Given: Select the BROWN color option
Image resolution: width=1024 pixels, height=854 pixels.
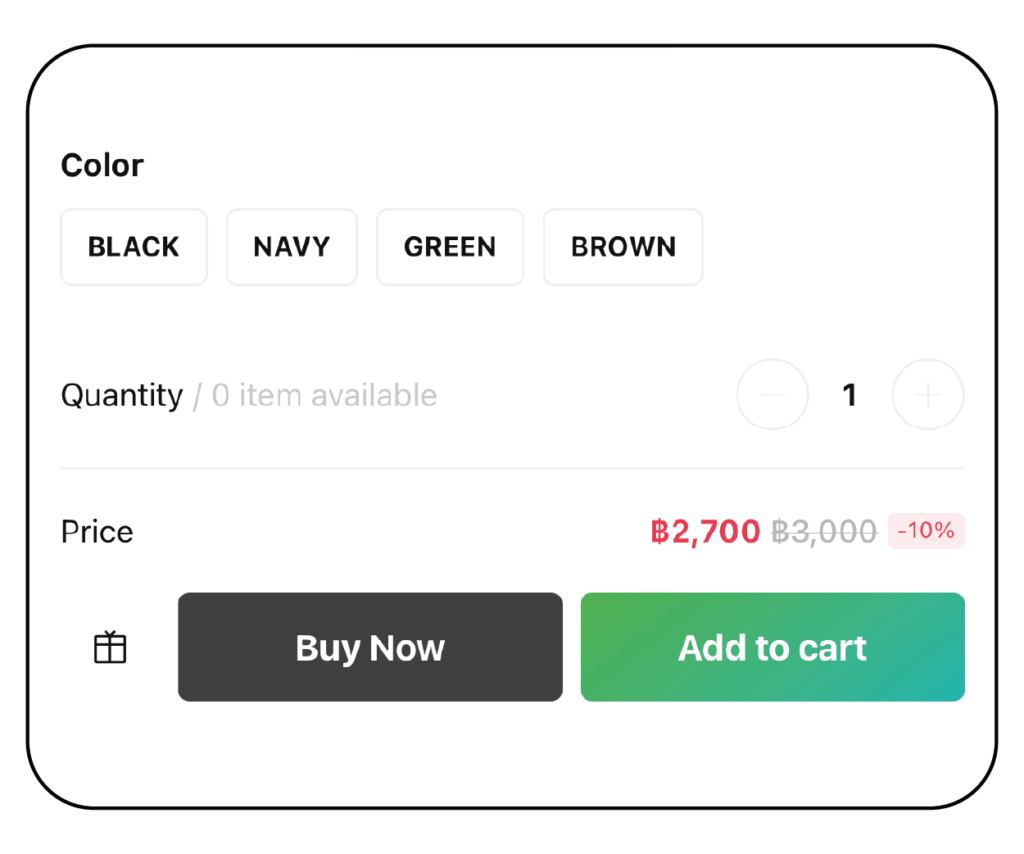Looking at the screenshot, I should 623,247.
